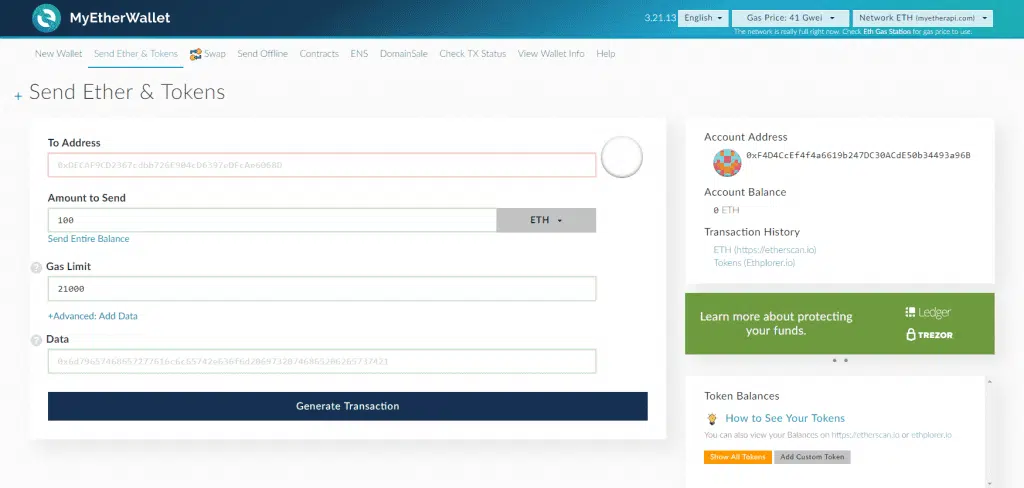Click the Gas Limit help icon
This screenshot has height=488, width=1024.
(37, 267)
